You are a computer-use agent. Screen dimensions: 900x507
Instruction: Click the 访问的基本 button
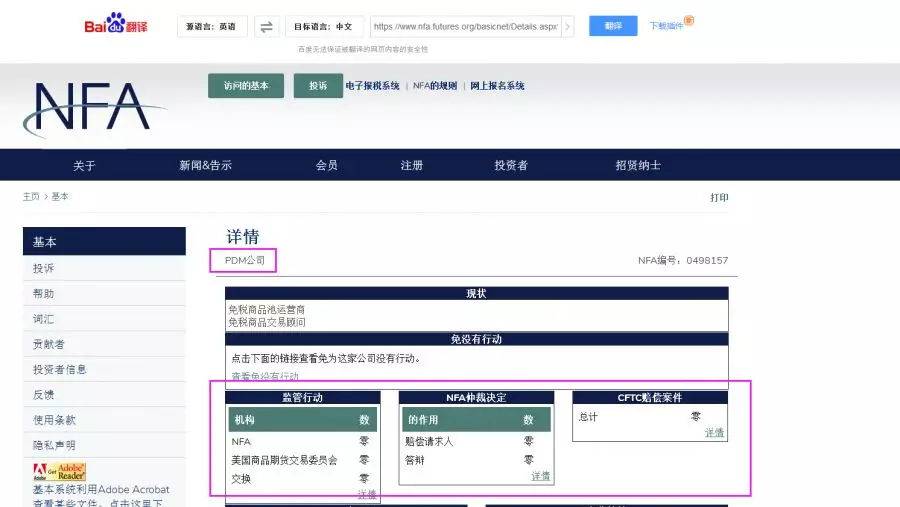tap(246, 86)
